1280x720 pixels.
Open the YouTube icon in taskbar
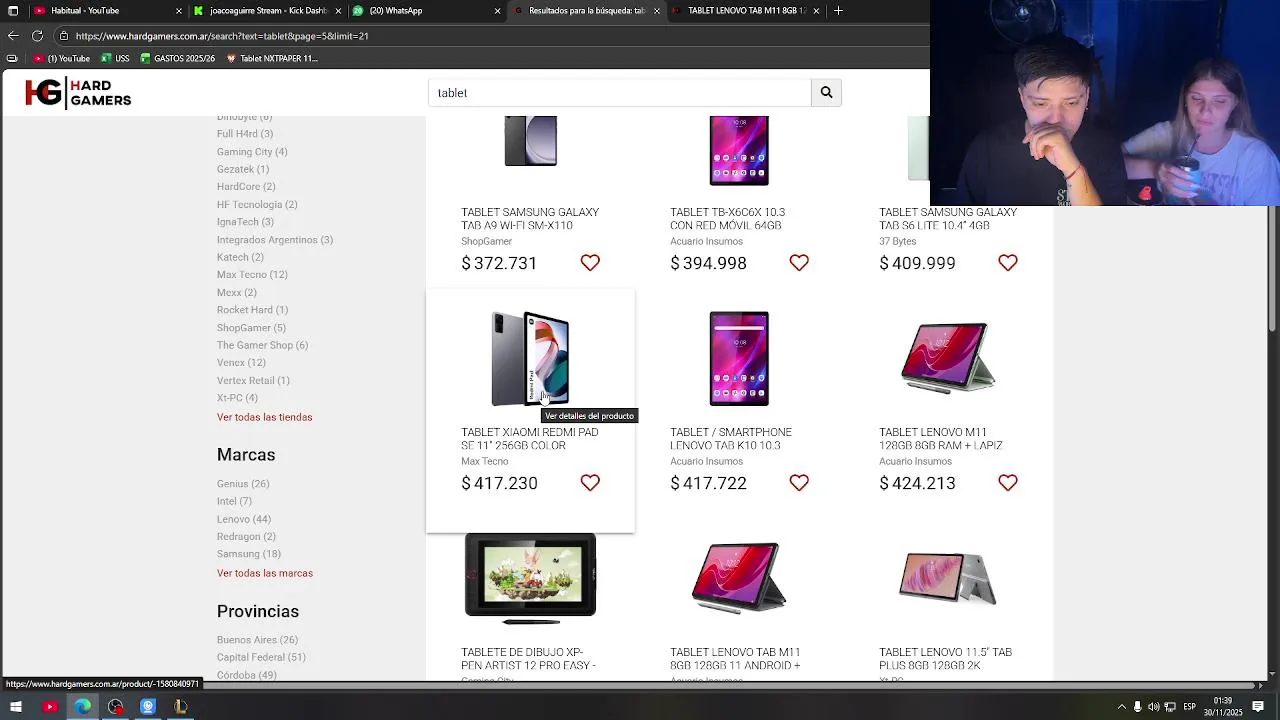click(50, 707)
